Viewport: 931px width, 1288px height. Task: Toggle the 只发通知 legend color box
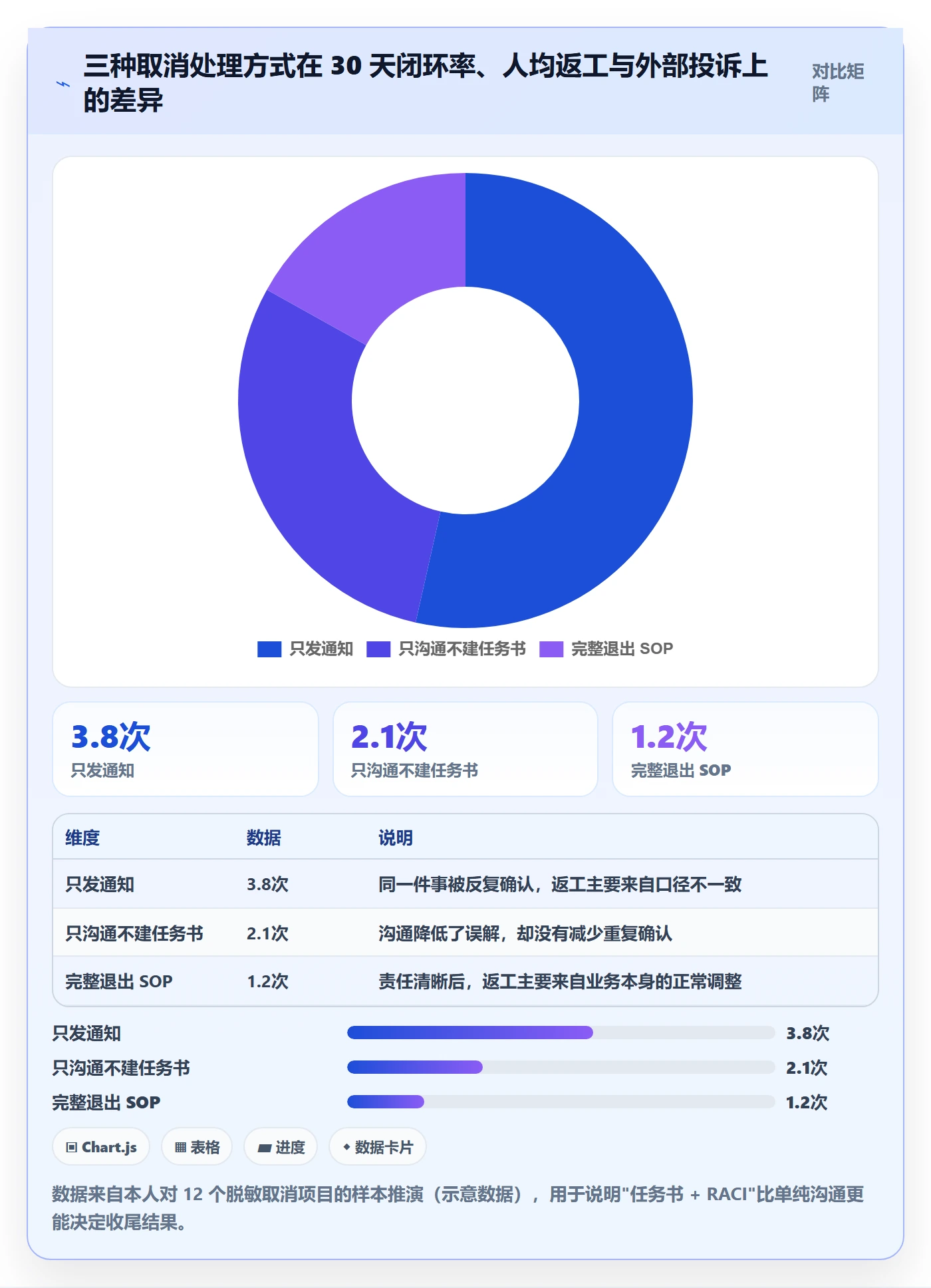coord(269,649)
